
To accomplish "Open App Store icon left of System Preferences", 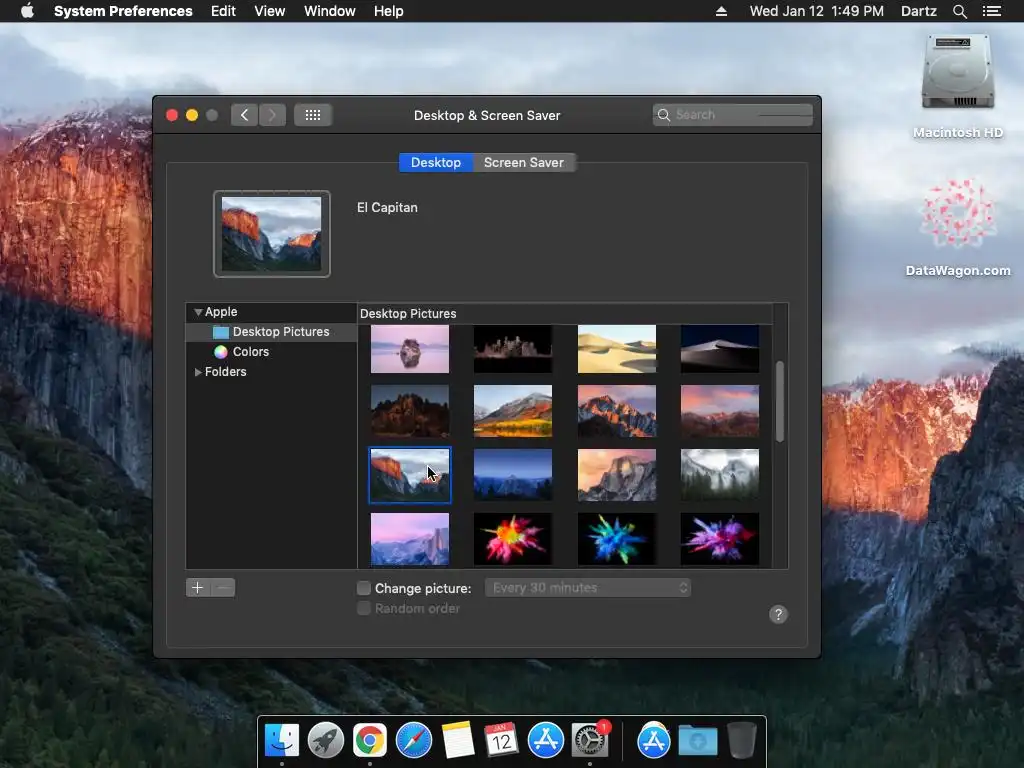I will (x=545, y=740).
